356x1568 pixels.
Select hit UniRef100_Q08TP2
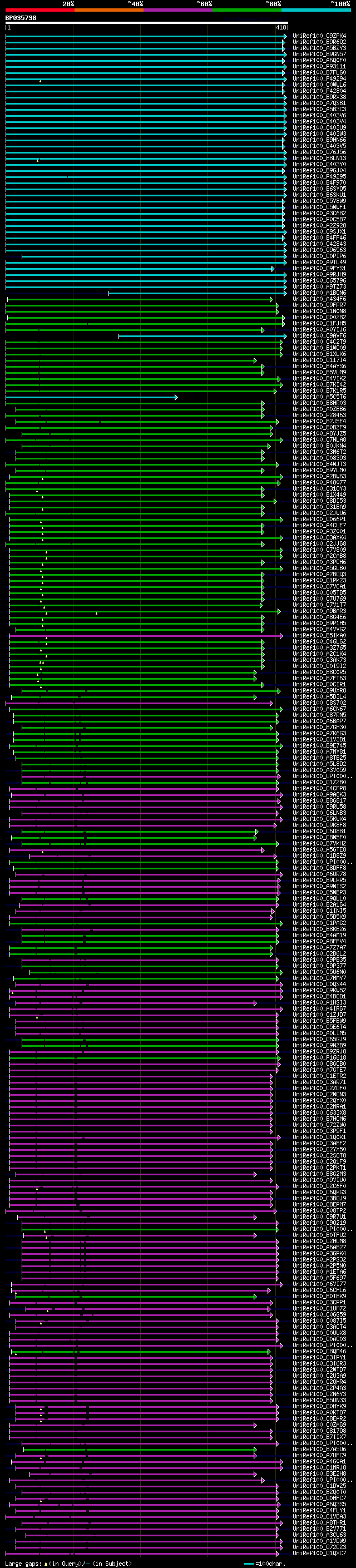coord(319,1211)
